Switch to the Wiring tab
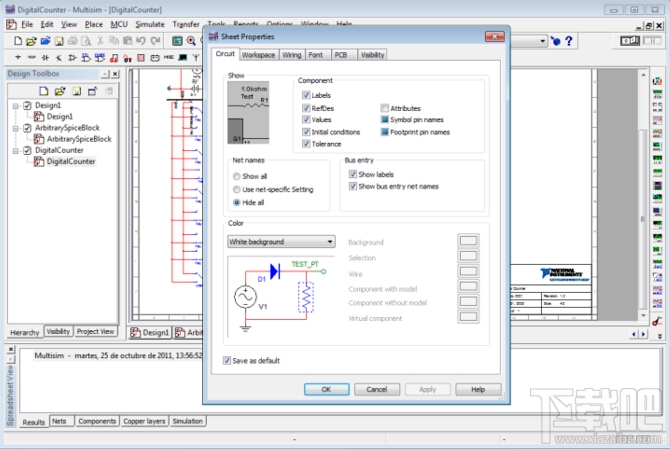Image resolution: width=670 pixels, height=449 pixels. (x=291, y=55)
